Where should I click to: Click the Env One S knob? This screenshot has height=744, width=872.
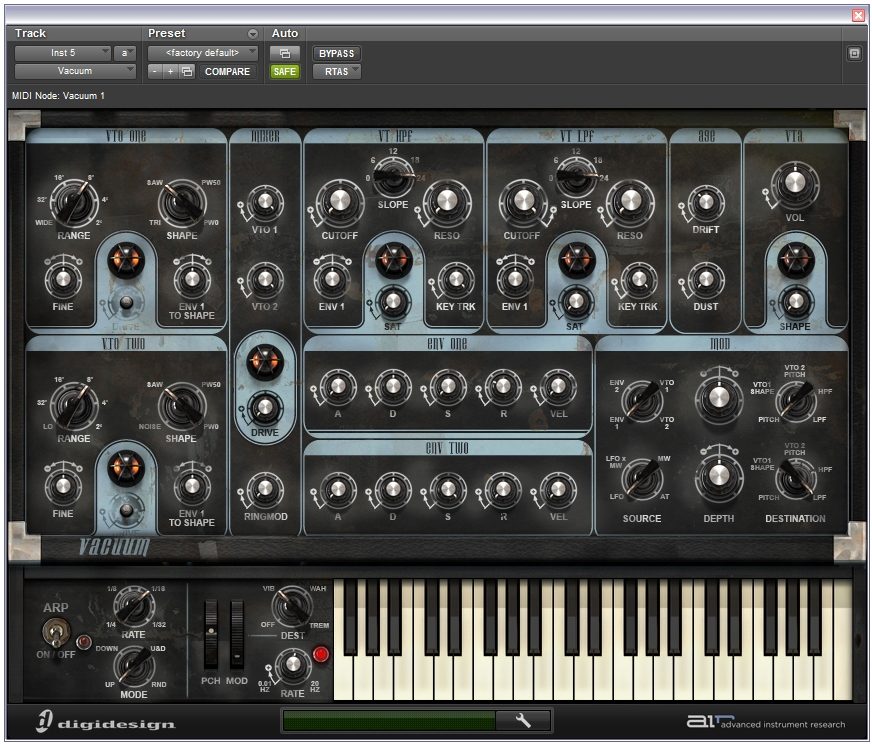[x=448, y=386]
